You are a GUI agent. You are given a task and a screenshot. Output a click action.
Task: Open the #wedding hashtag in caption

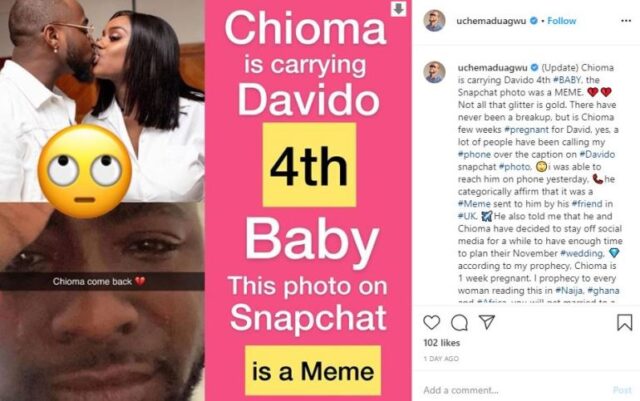tap(582, 253)
